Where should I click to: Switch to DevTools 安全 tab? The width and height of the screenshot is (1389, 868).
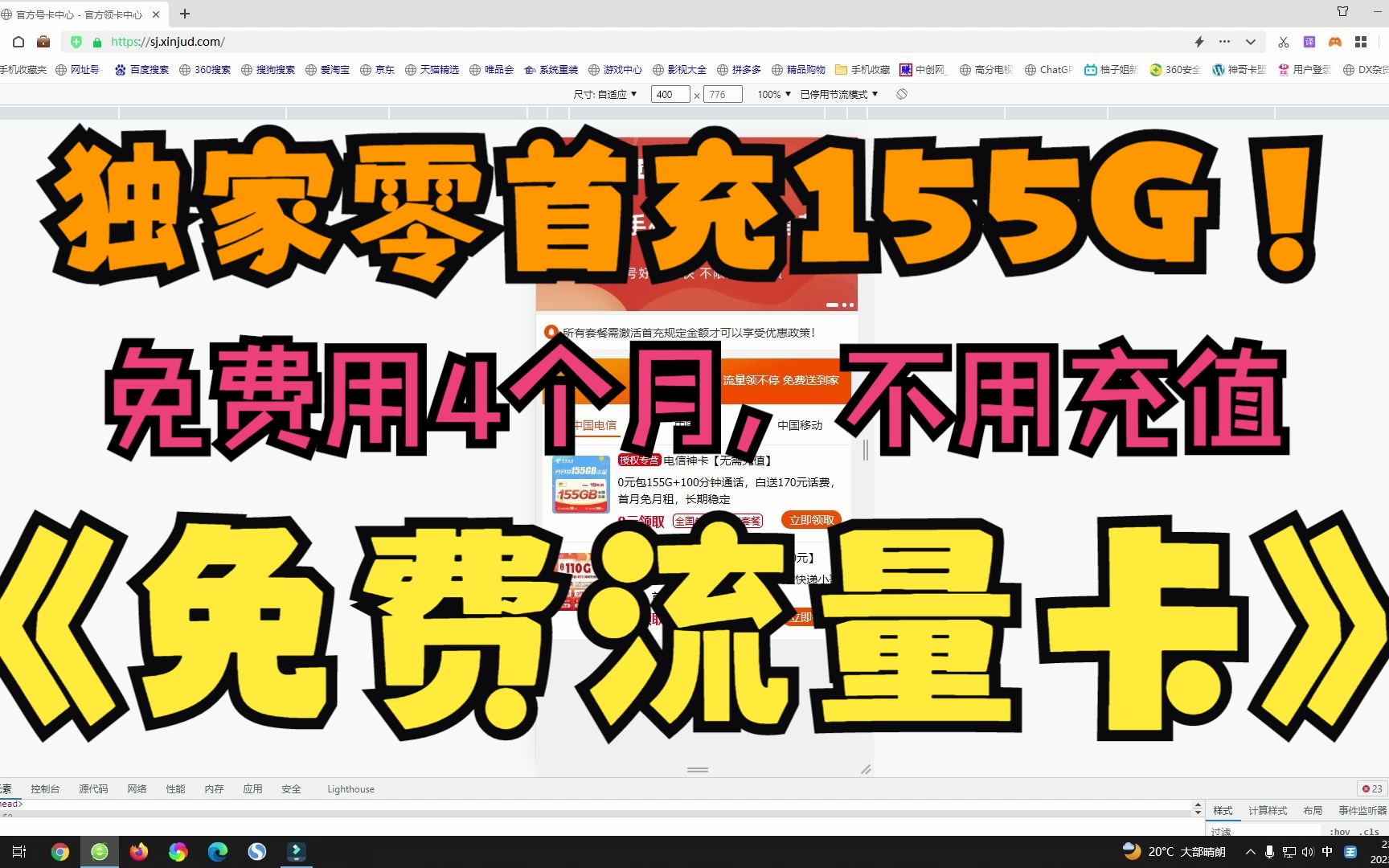click(291, 789)
